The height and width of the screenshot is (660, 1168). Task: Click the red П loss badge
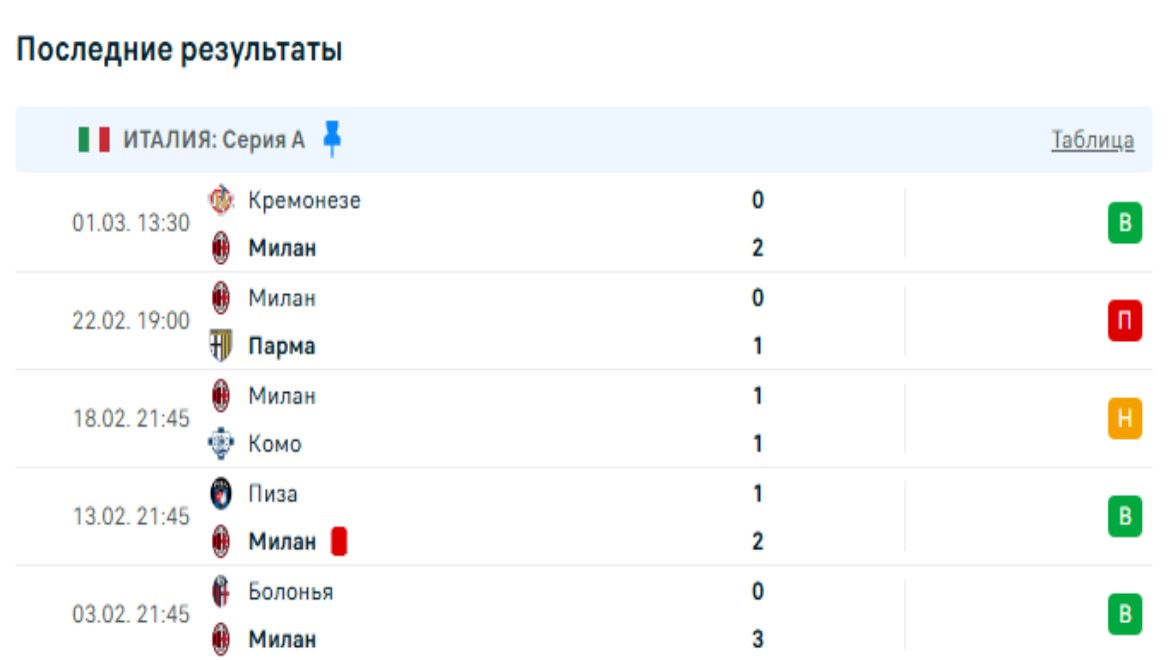tap(1125, 321)
